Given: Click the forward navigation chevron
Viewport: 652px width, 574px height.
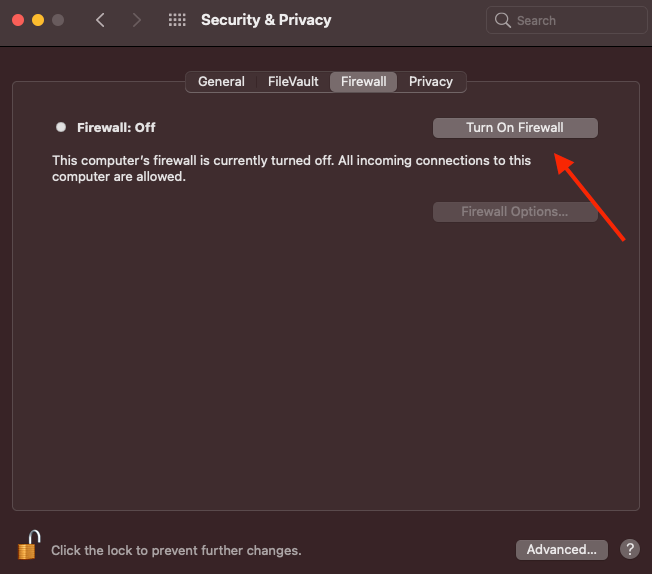Looking at the screenshot, I should tap(136, 20).
